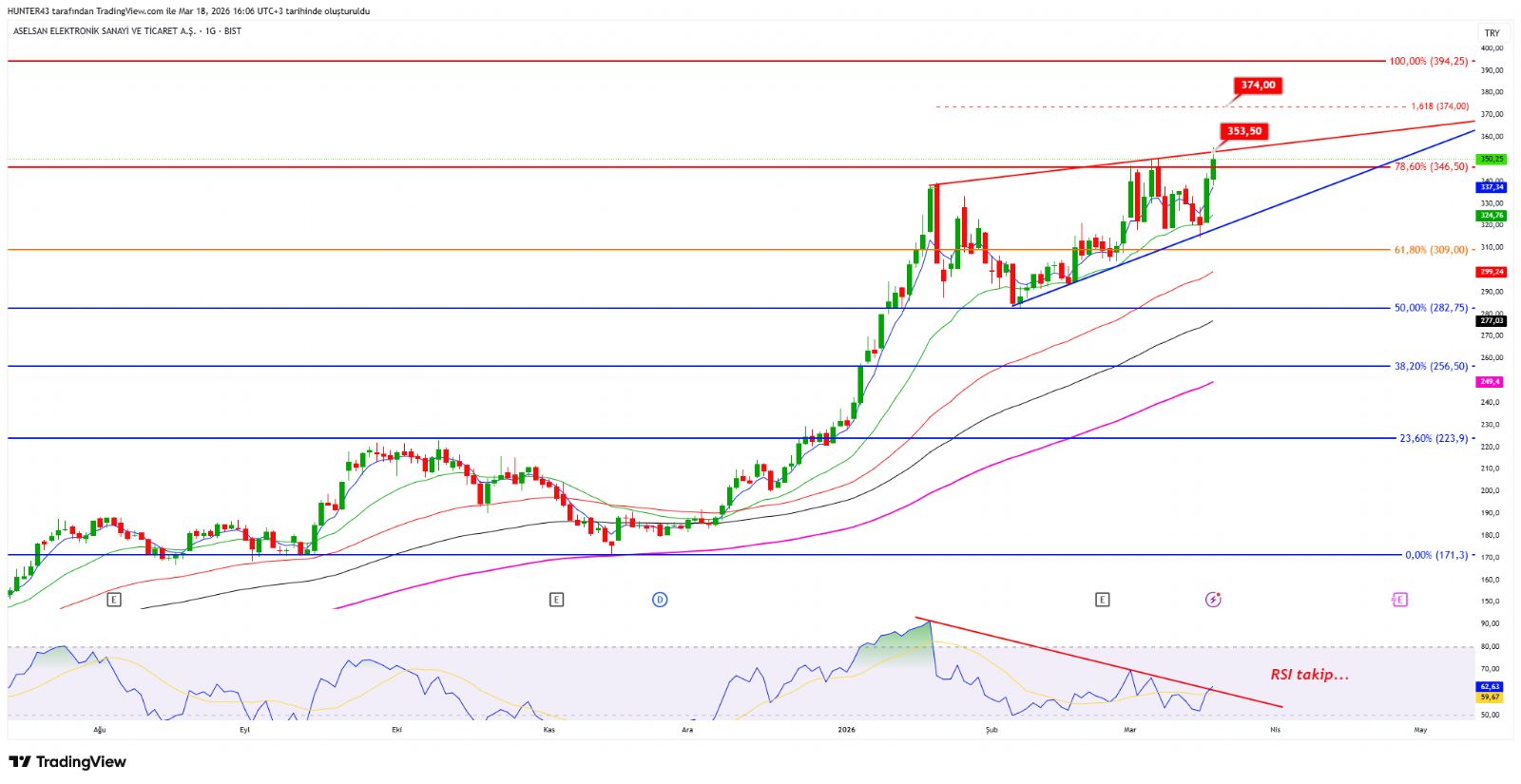The height and width of the screenshot is (784, 1521).
Task: Select the blue 62,63 RSI value label
Action: point(1489,686)
